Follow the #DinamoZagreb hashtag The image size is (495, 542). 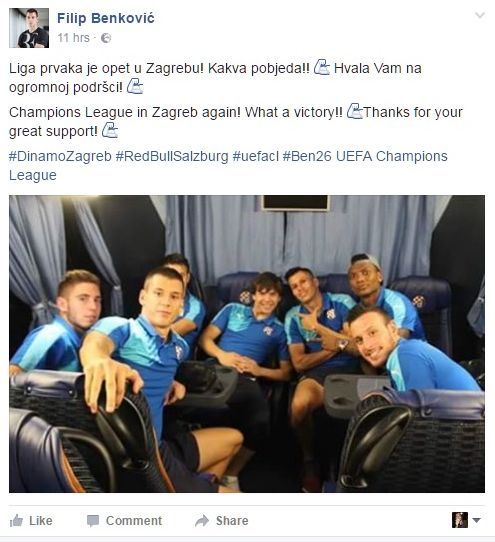pyautogui.click(x=60, y=156)
